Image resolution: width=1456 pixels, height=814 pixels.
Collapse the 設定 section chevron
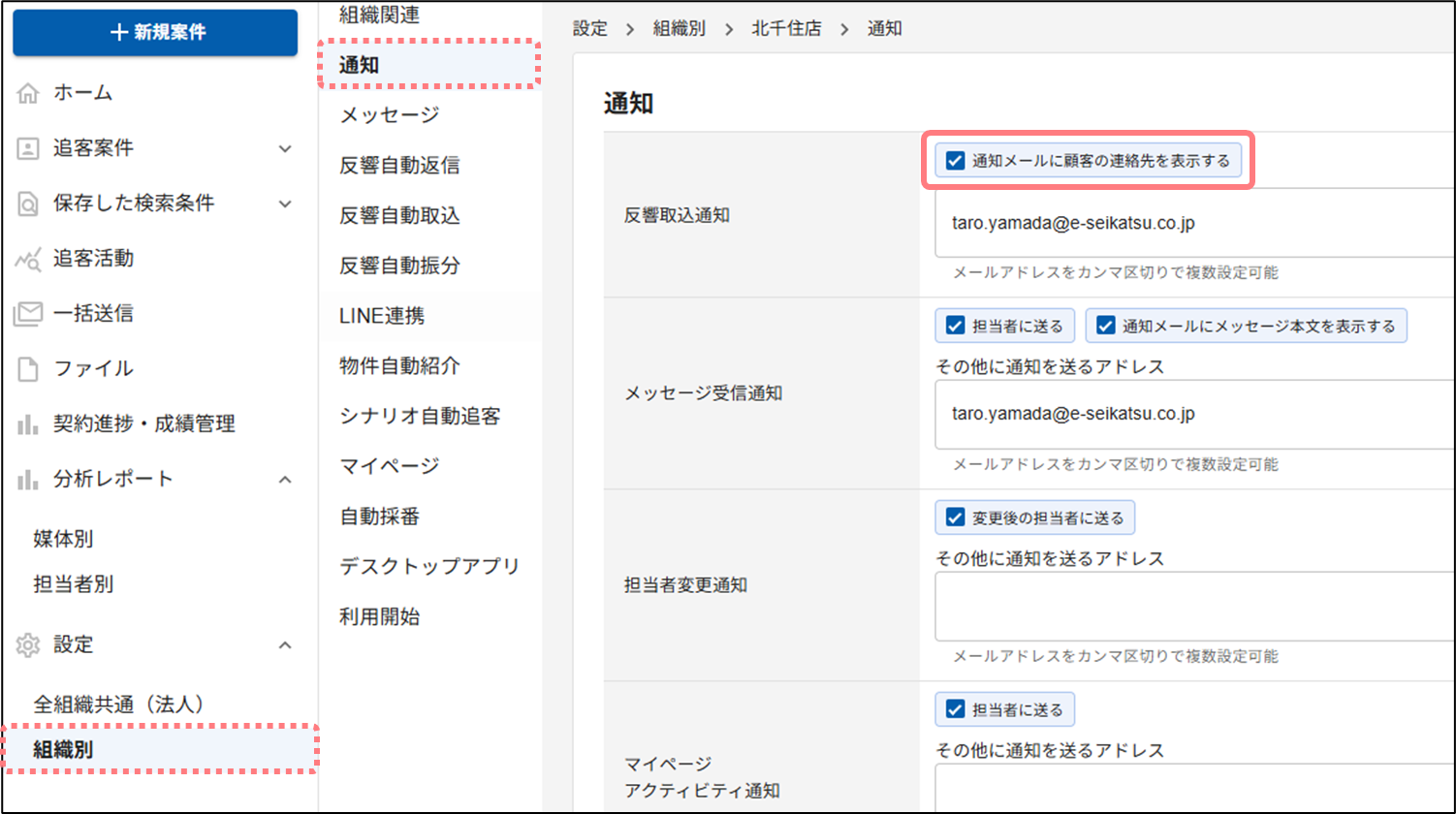[x=285, y=644]
